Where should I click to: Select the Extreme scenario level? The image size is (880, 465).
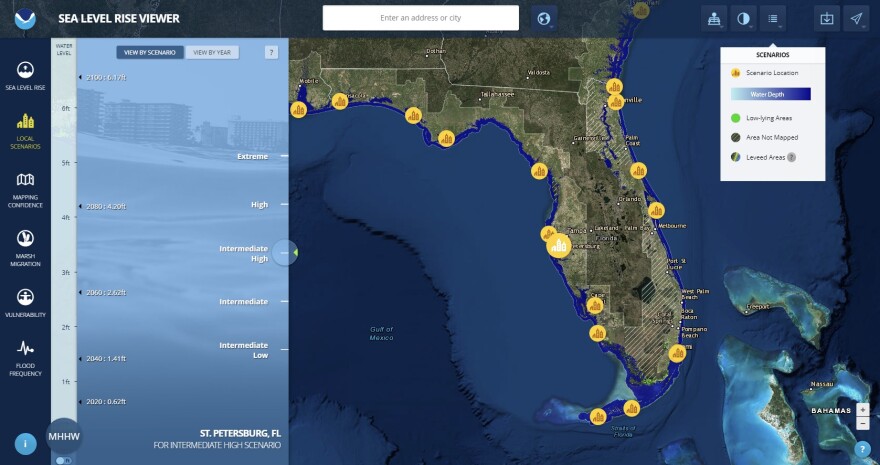253,156
